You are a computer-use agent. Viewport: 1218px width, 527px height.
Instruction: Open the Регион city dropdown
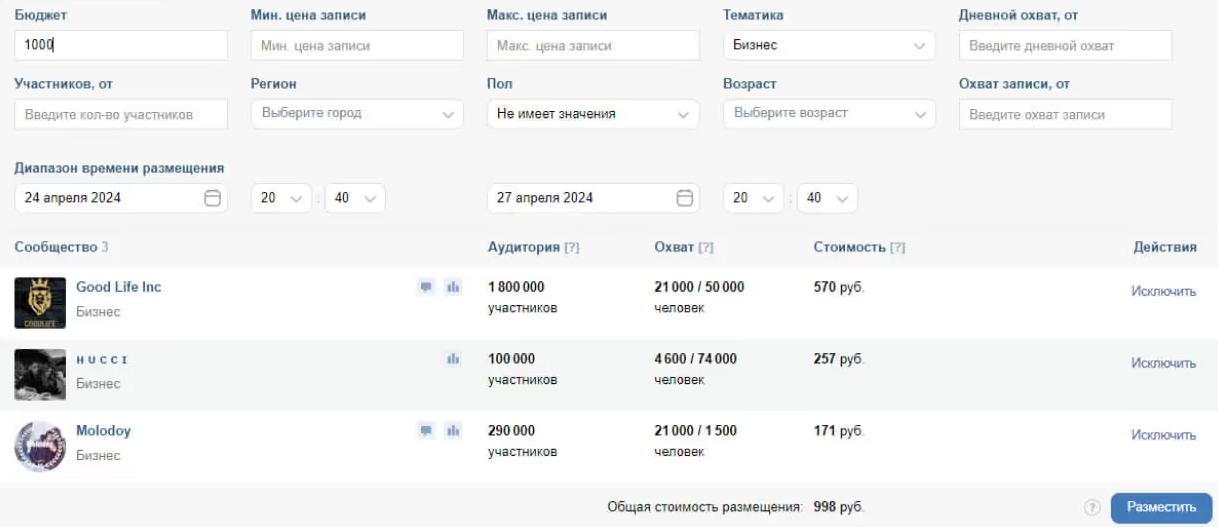(x=356, y=114)
